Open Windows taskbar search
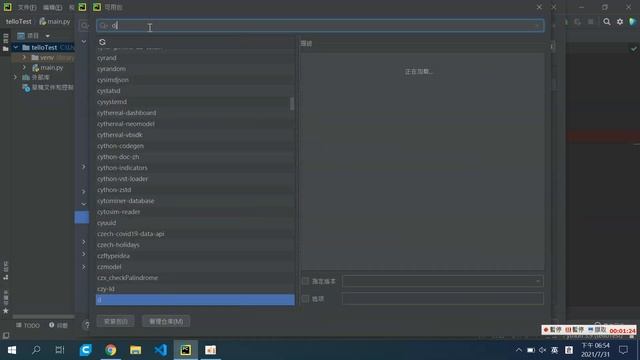This screenshot has height=360, width=640. (36, 350)
